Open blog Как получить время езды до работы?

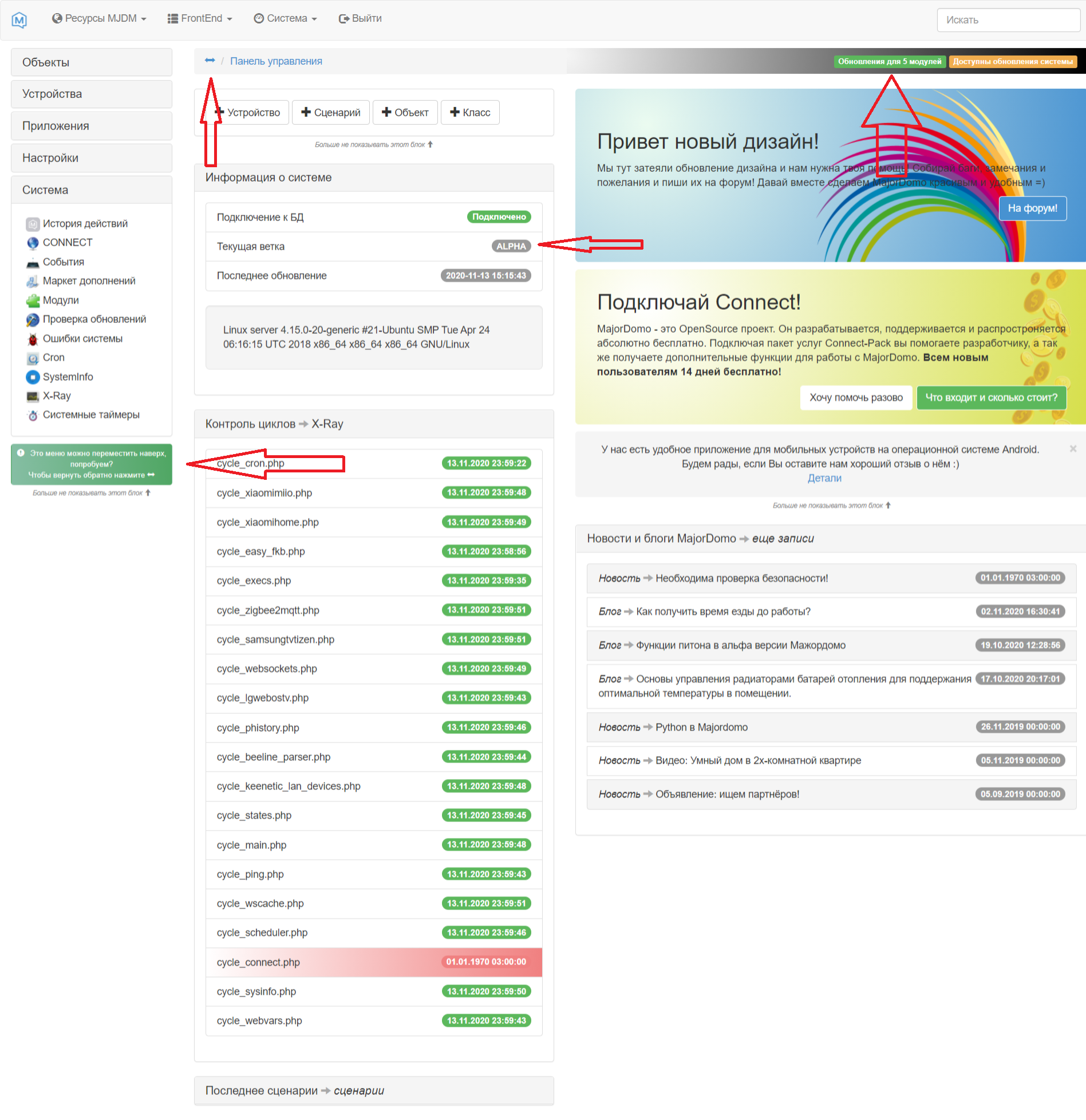point(723,612)
